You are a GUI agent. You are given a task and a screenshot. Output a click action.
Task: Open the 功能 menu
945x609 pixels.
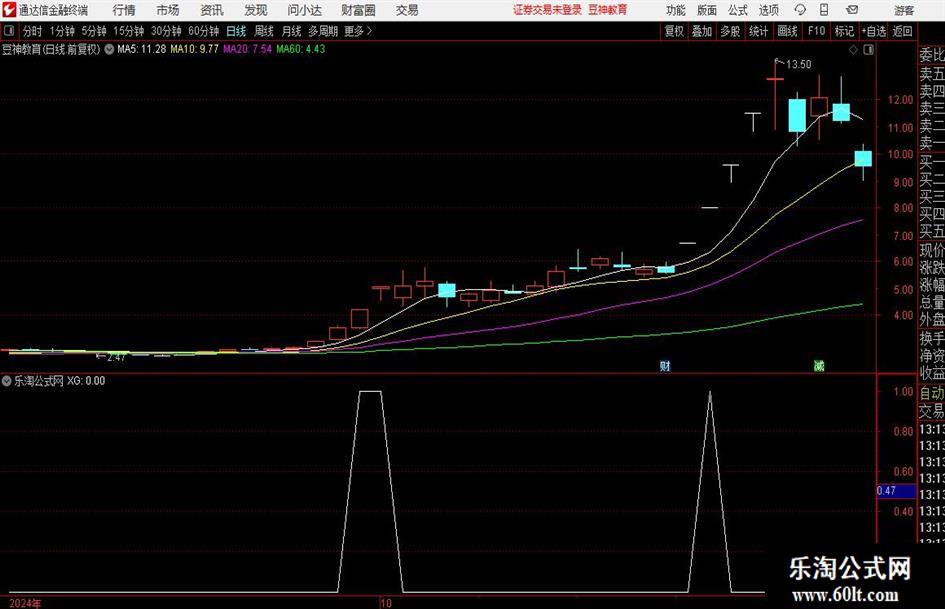click(676, 10)
